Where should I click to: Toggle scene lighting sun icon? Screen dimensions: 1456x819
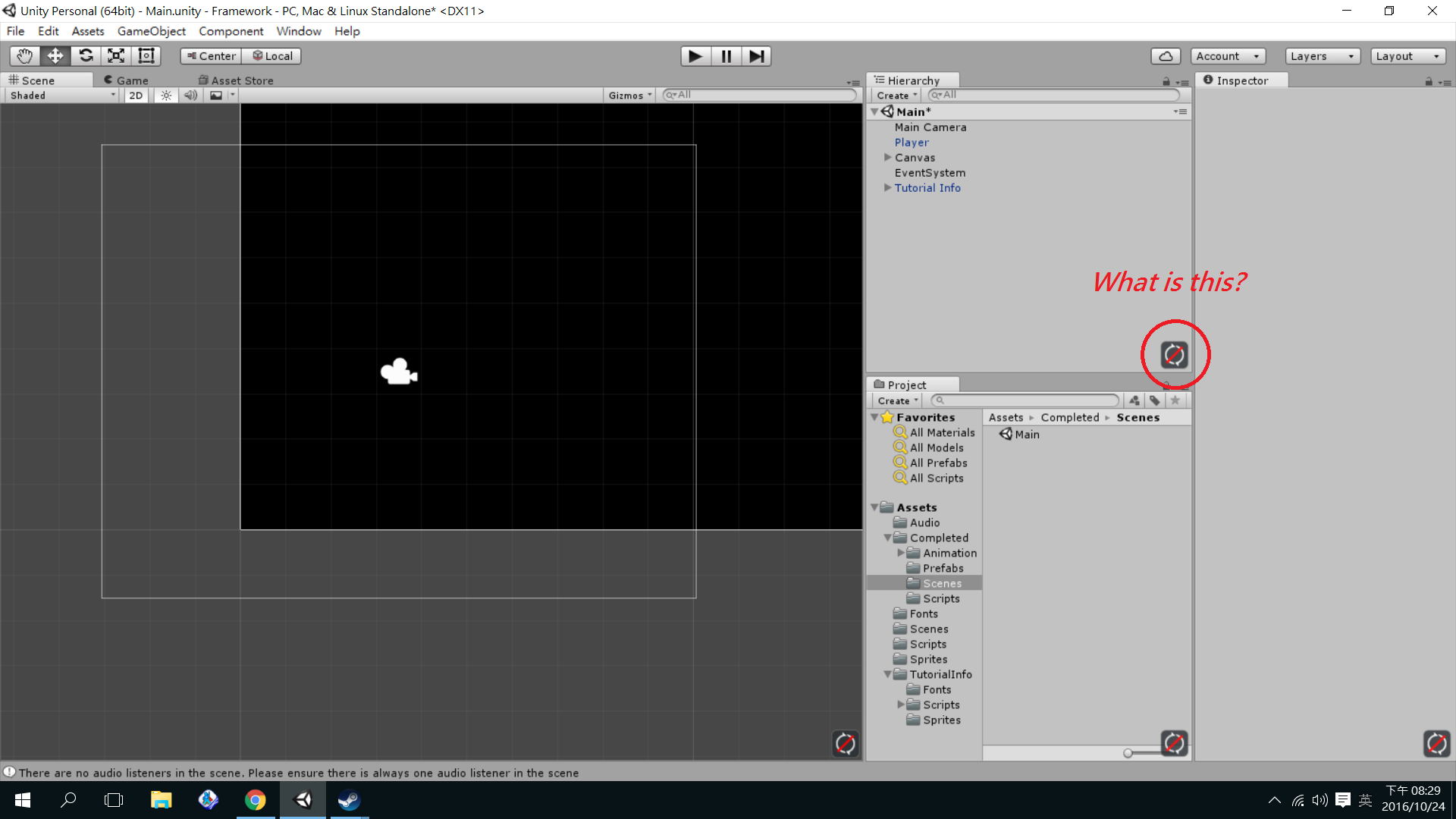pos(166,96)
